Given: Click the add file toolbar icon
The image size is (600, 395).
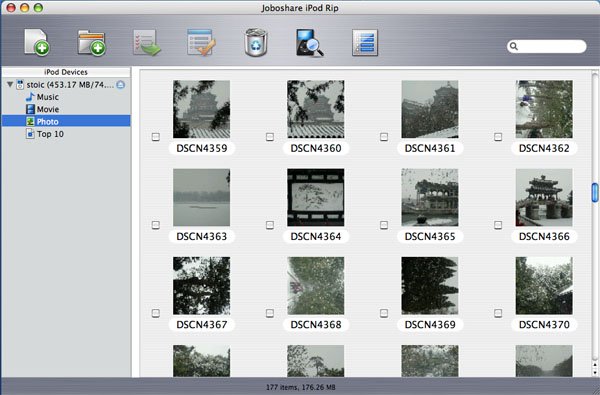Looking at the screenshot, I should point(37,42).
